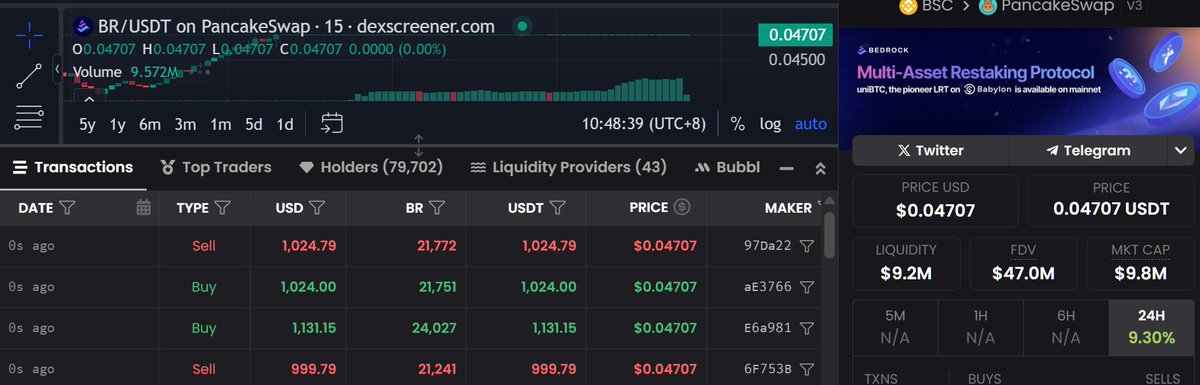Set chart range to 3m
This screenshot has height=385, width=1200.
pos(185,124)
